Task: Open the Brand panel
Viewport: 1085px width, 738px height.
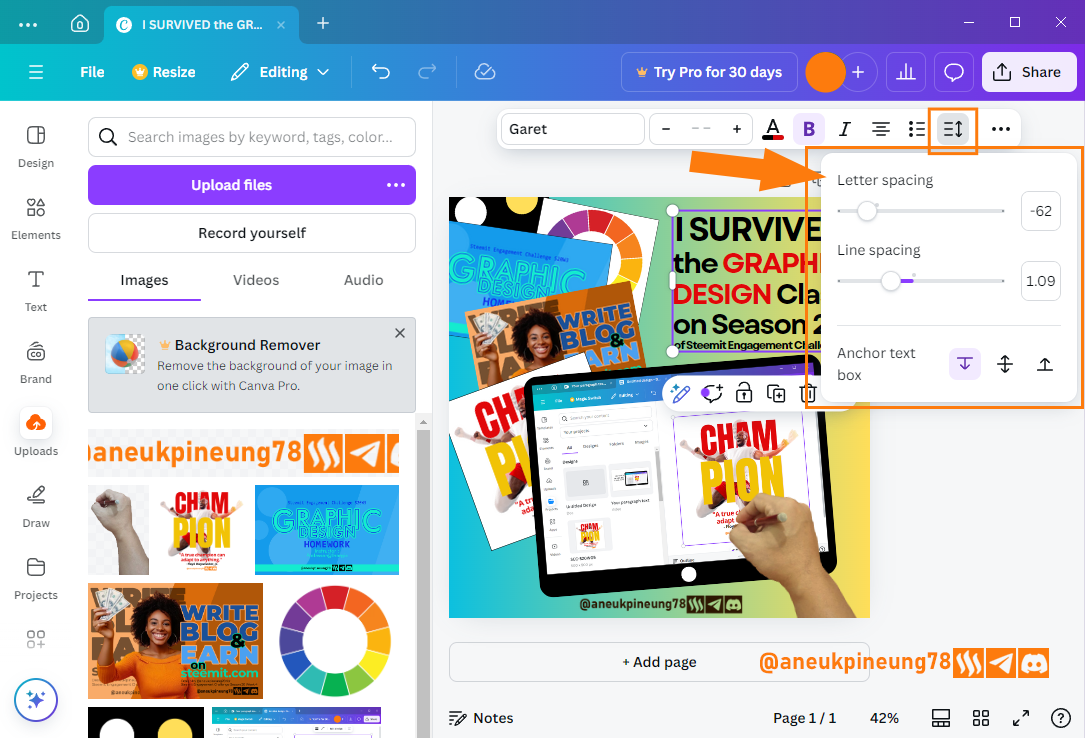Action: [x=36, y=362]
